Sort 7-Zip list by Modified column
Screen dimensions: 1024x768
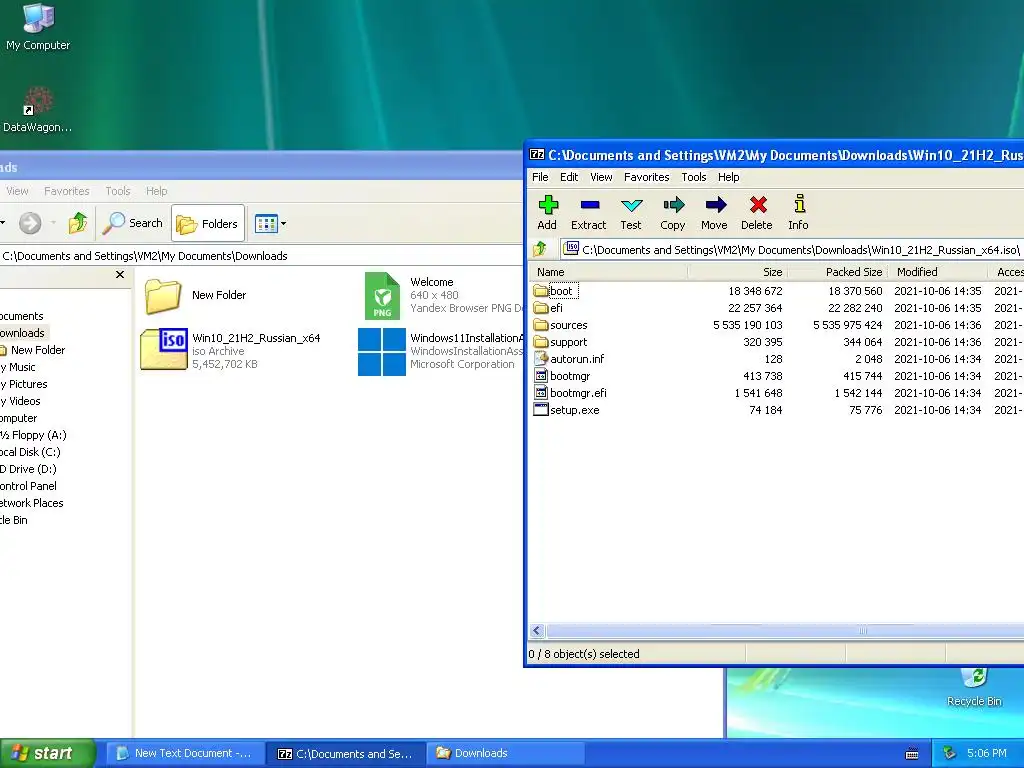coord(938,272)
